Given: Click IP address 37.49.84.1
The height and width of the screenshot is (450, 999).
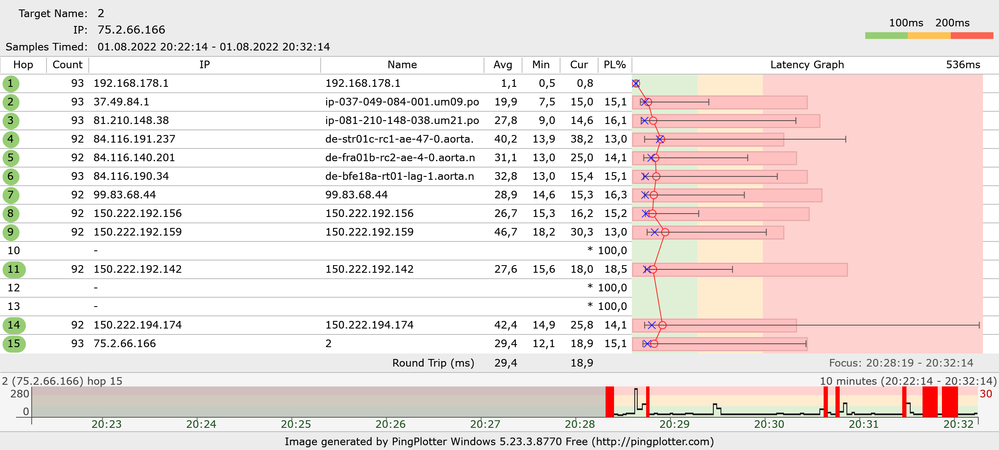Looking at the screenshot, I should tap(122, 102).
